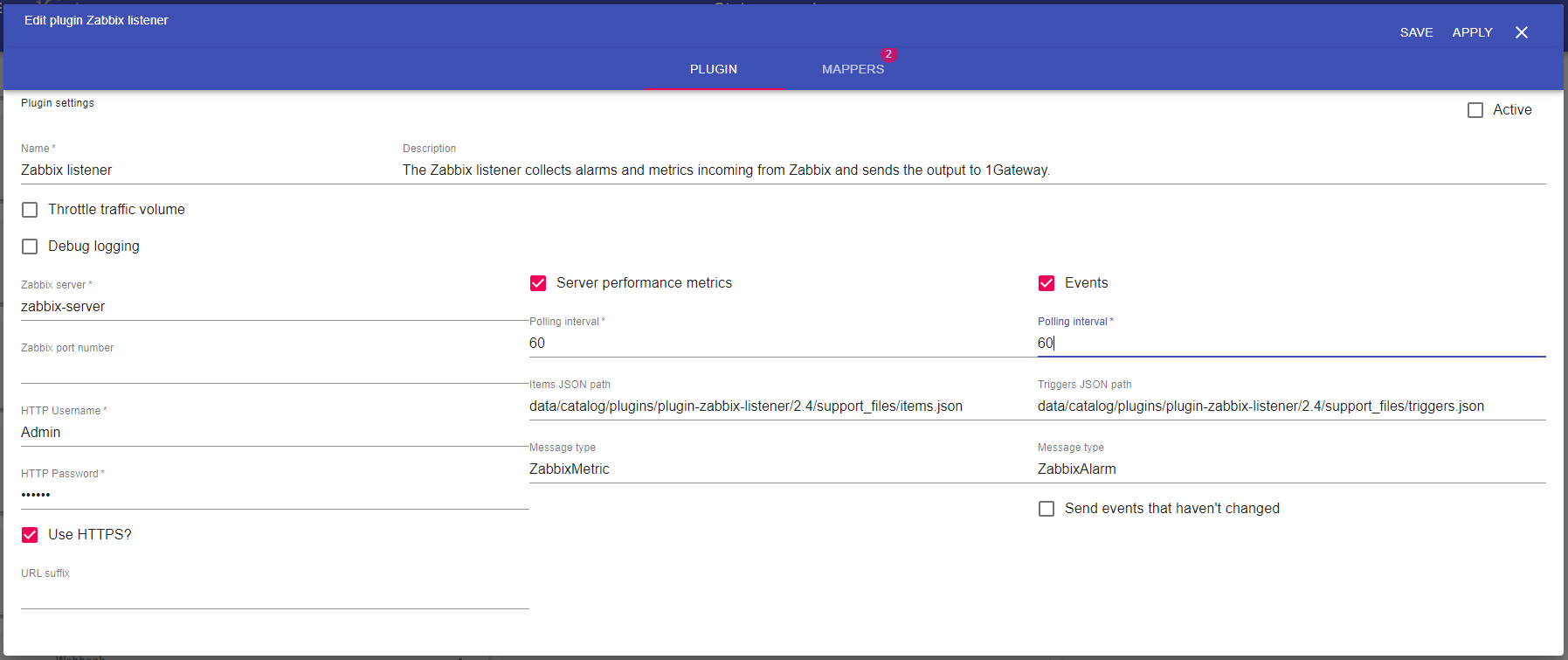Uncheck Server performance metrics
This screenshot has width=1568, height=660.
pos(538,283)
